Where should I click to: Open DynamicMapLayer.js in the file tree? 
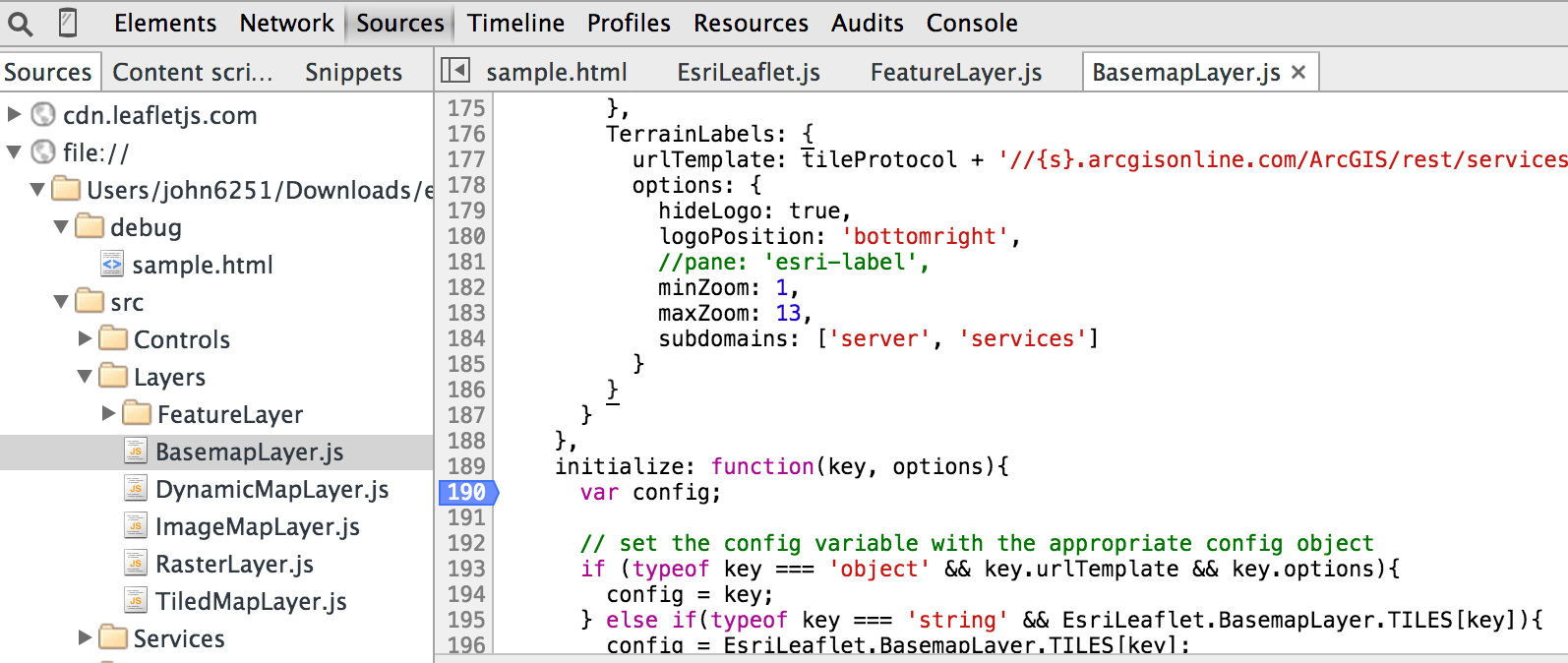272,489
